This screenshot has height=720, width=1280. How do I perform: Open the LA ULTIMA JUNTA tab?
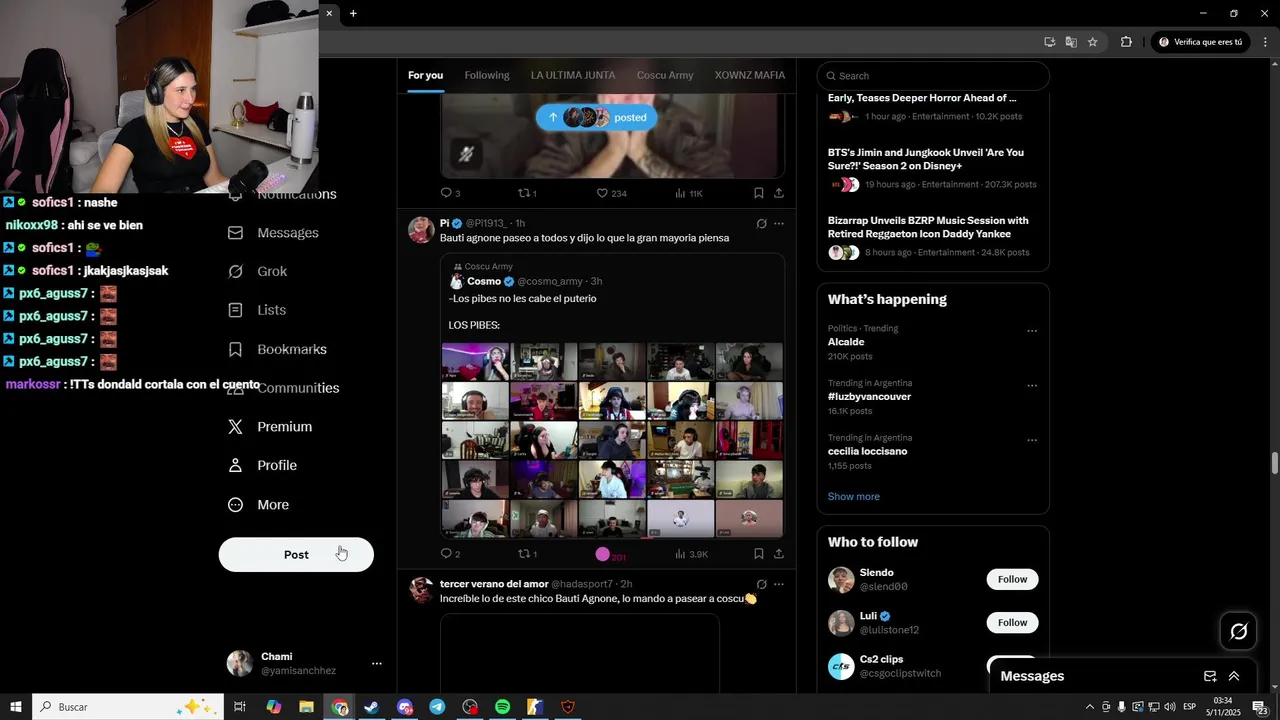click(573, 75)
